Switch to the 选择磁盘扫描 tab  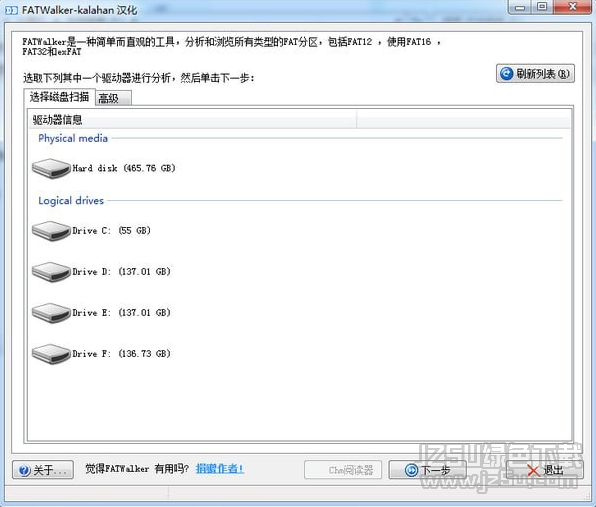pyautogui.click(x=59, y=97)
